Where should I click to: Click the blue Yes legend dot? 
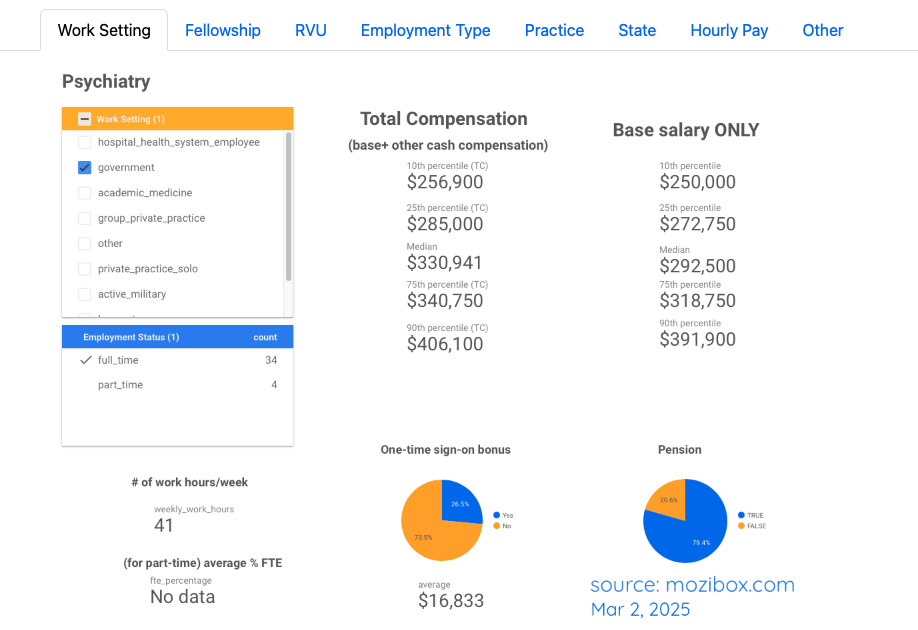(497, 515)
